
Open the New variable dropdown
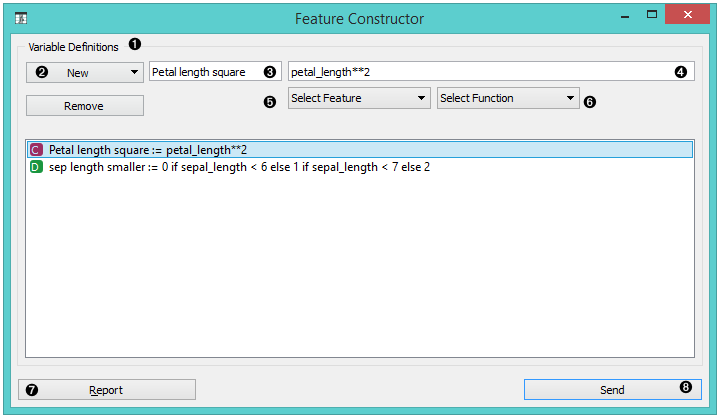coord(85,73)
